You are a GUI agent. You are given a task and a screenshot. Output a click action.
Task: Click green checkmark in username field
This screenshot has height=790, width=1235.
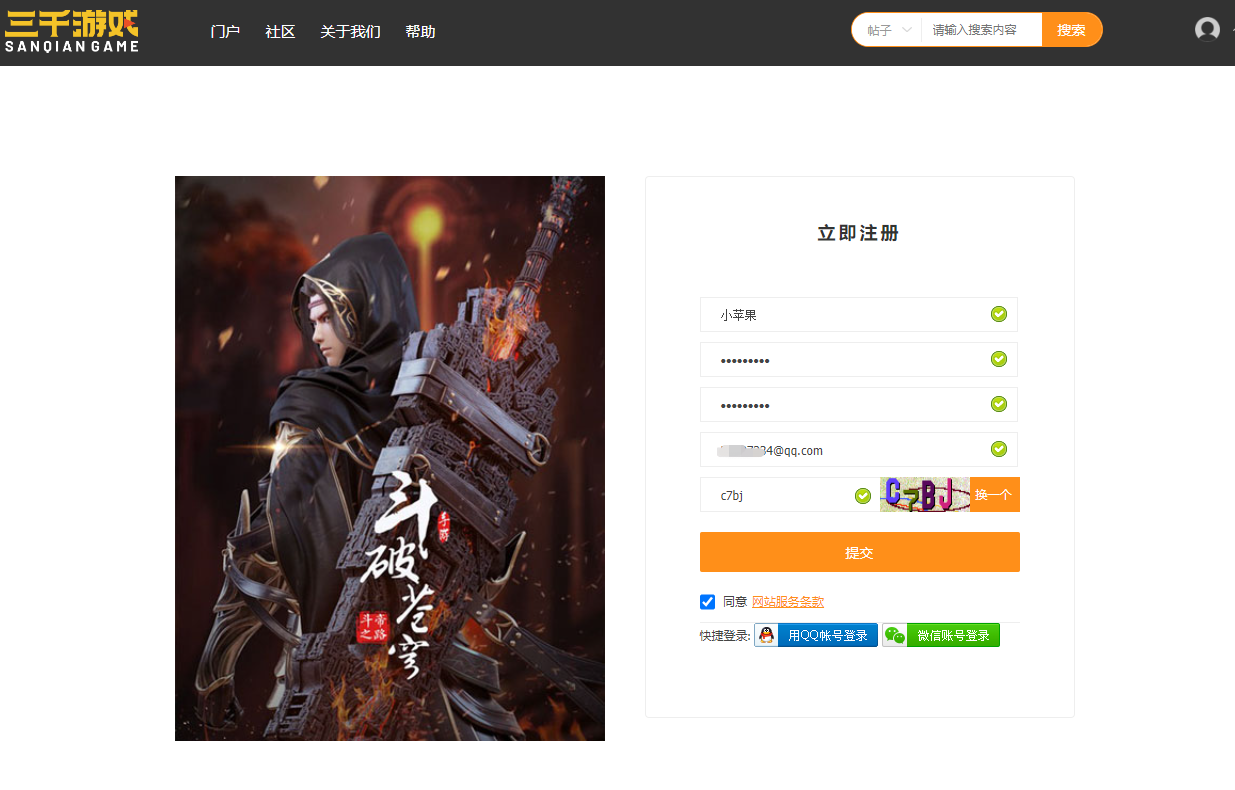[998, 314]
